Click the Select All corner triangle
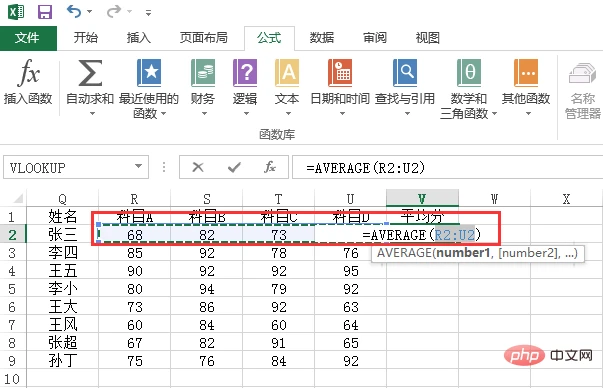 coord(17,198)
